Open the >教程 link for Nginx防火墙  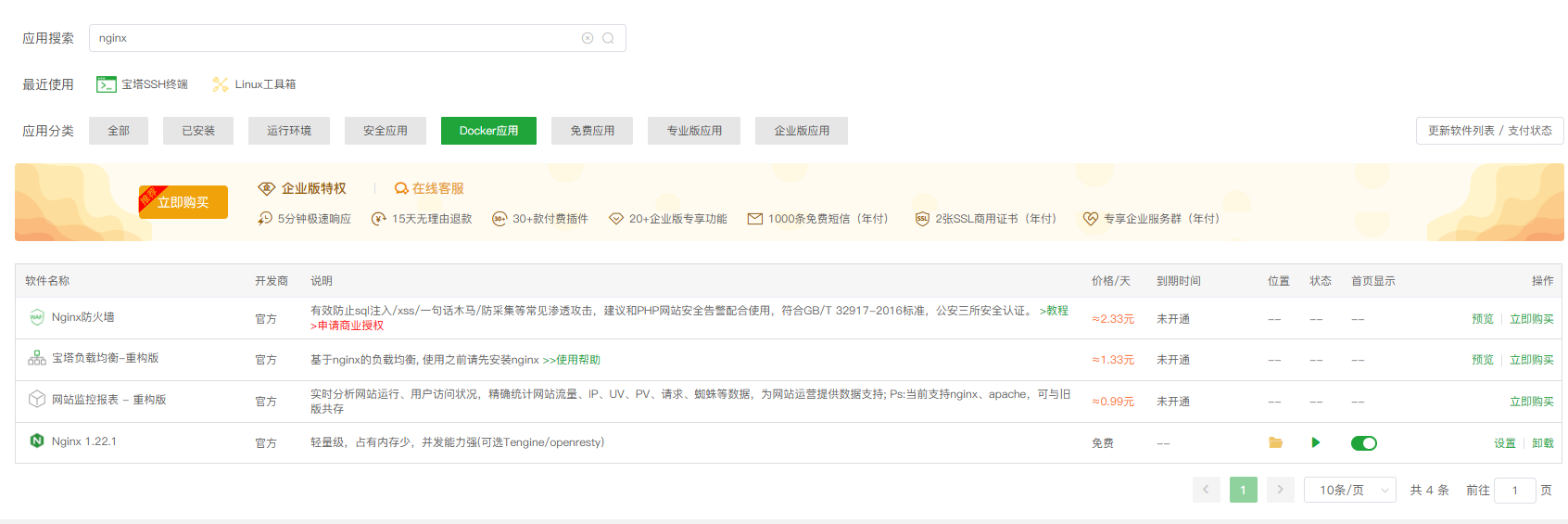1054,311
